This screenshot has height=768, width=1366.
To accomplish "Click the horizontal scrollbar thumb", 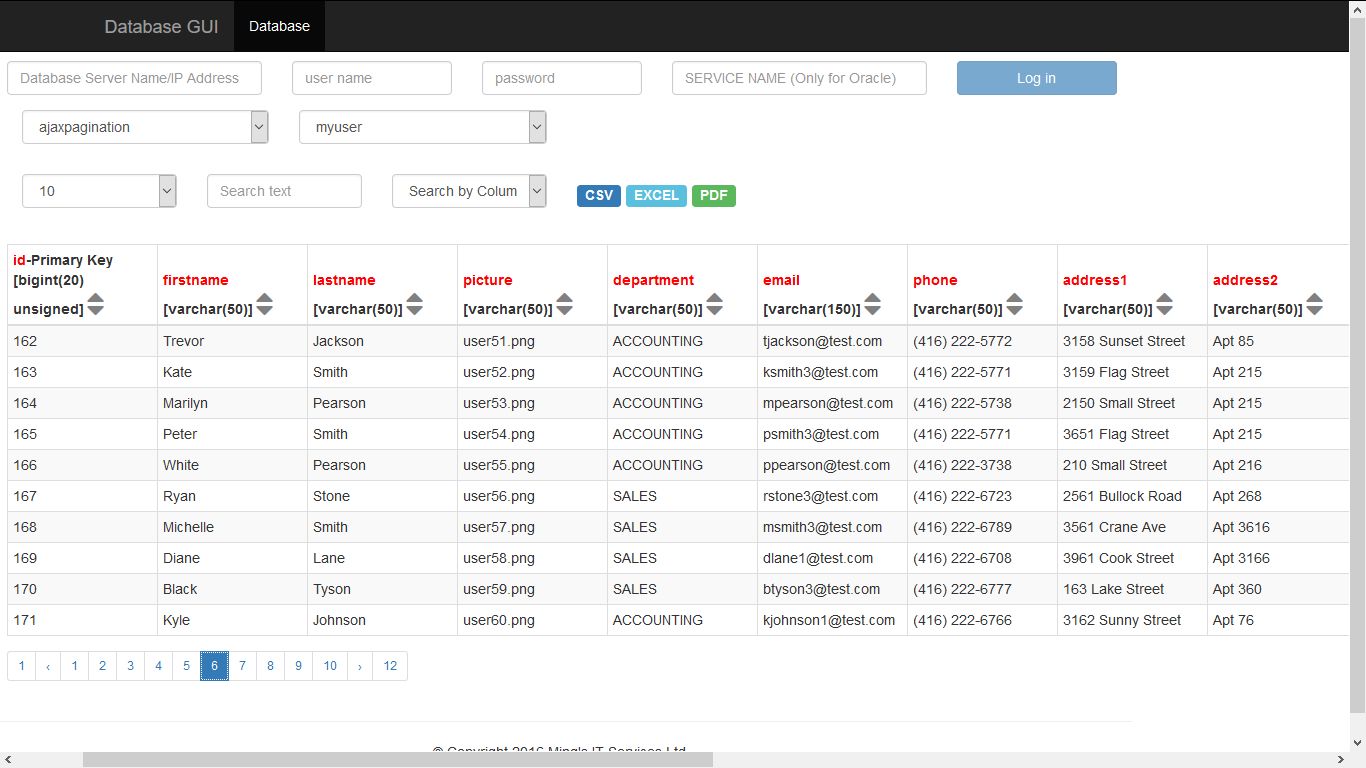I will click(x=398, y=759).
